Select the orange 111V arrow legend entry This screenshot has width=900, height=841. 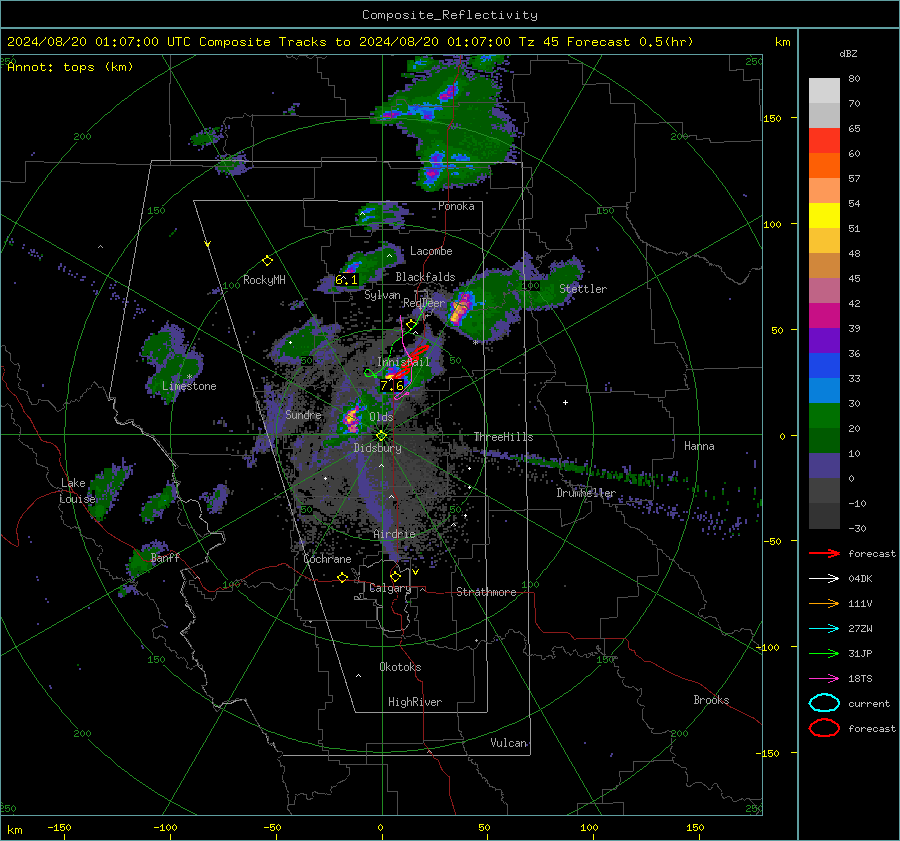[824, 603]
